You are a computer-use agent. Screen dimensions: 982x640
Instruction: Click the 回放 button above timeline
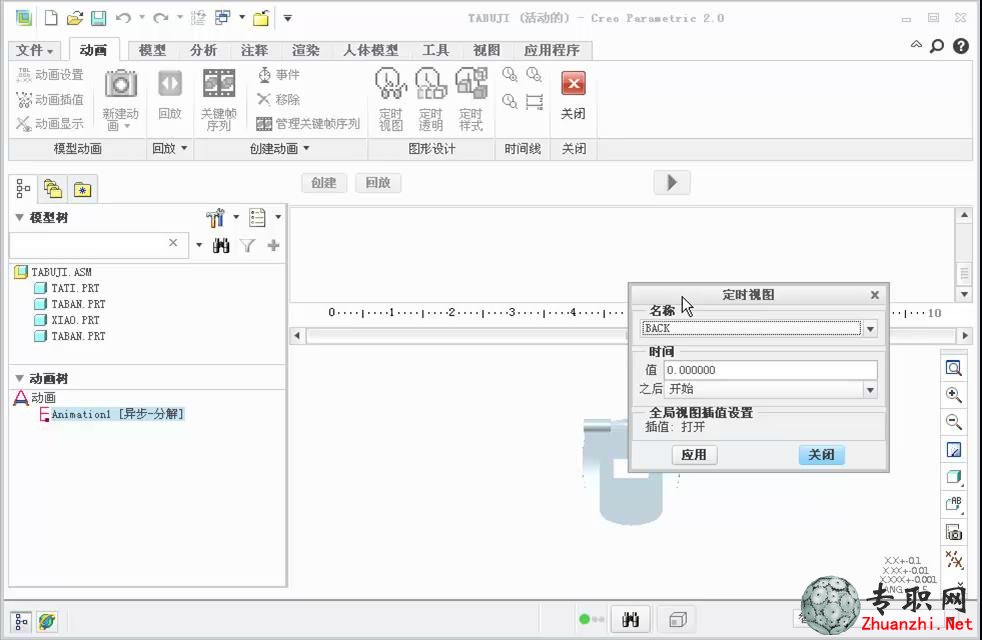[378, 183]
